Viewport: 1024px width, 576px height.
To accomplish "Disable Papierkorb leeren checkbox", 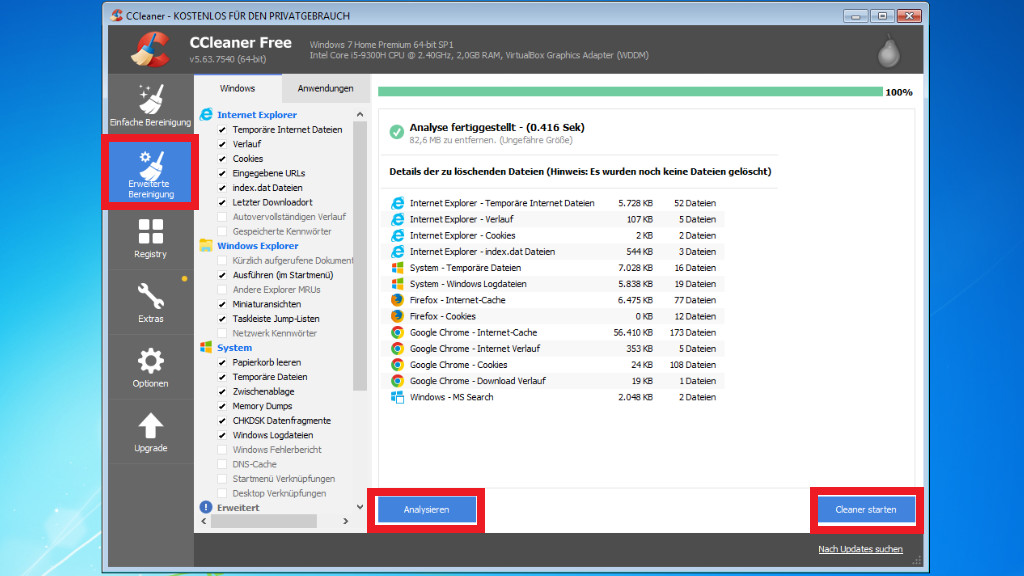I will tap(223, 363).
